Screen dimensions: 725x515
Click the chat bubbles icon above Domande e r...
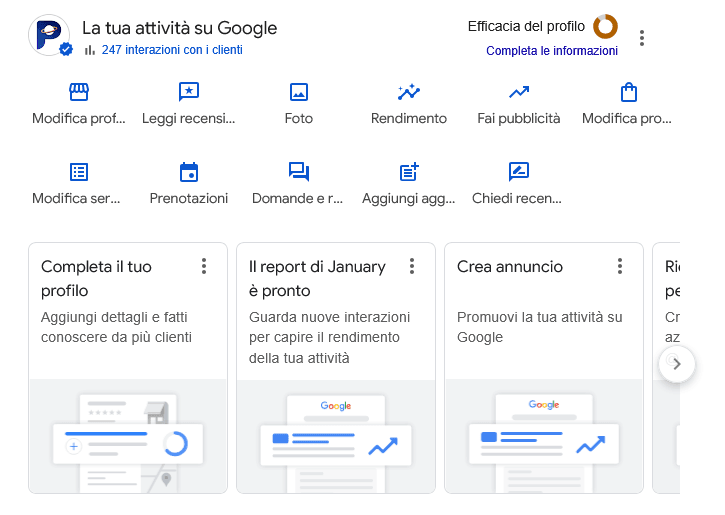[299, 172]
